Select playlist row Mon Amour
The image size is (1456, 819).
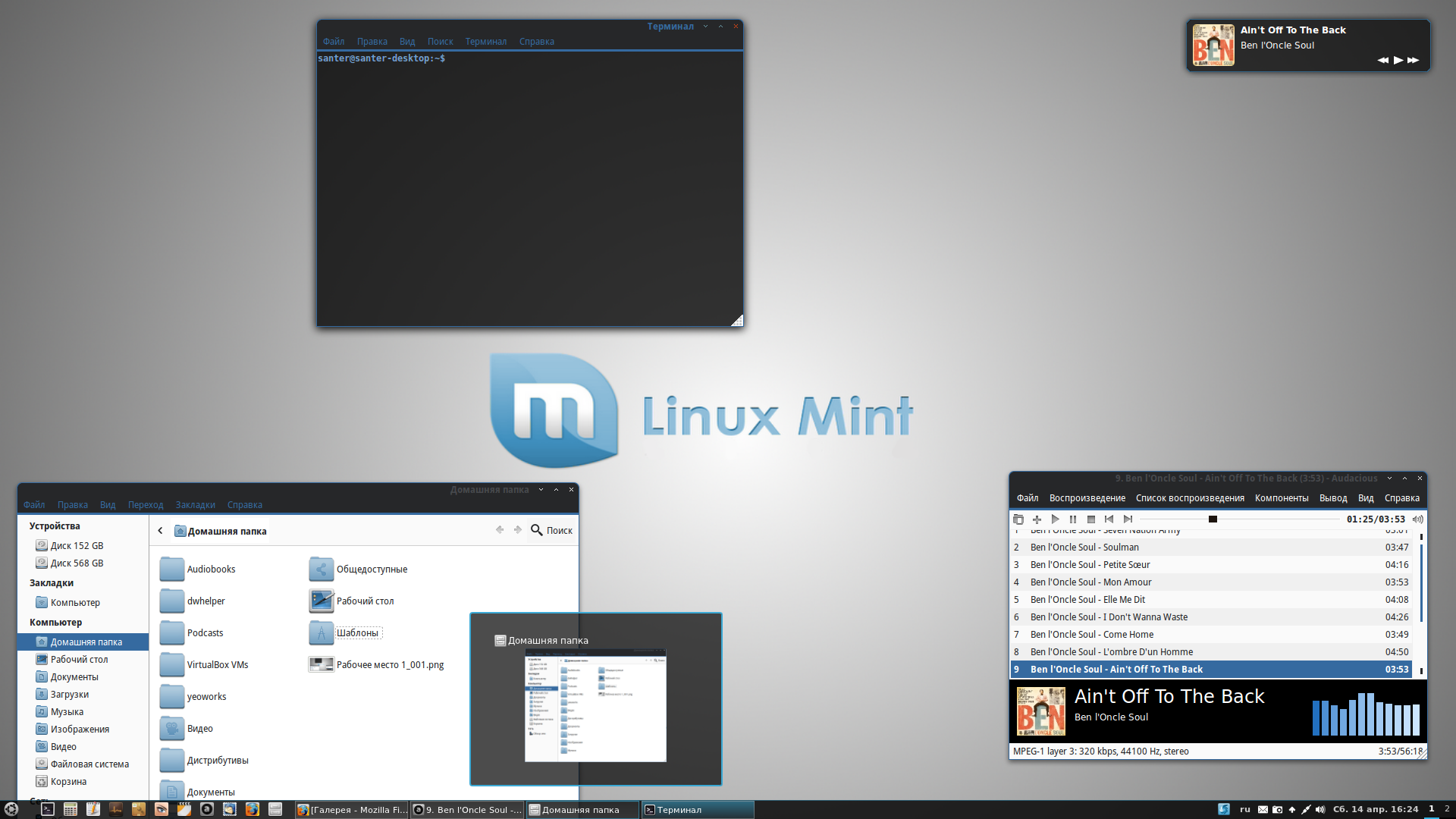click(1211, 582)
